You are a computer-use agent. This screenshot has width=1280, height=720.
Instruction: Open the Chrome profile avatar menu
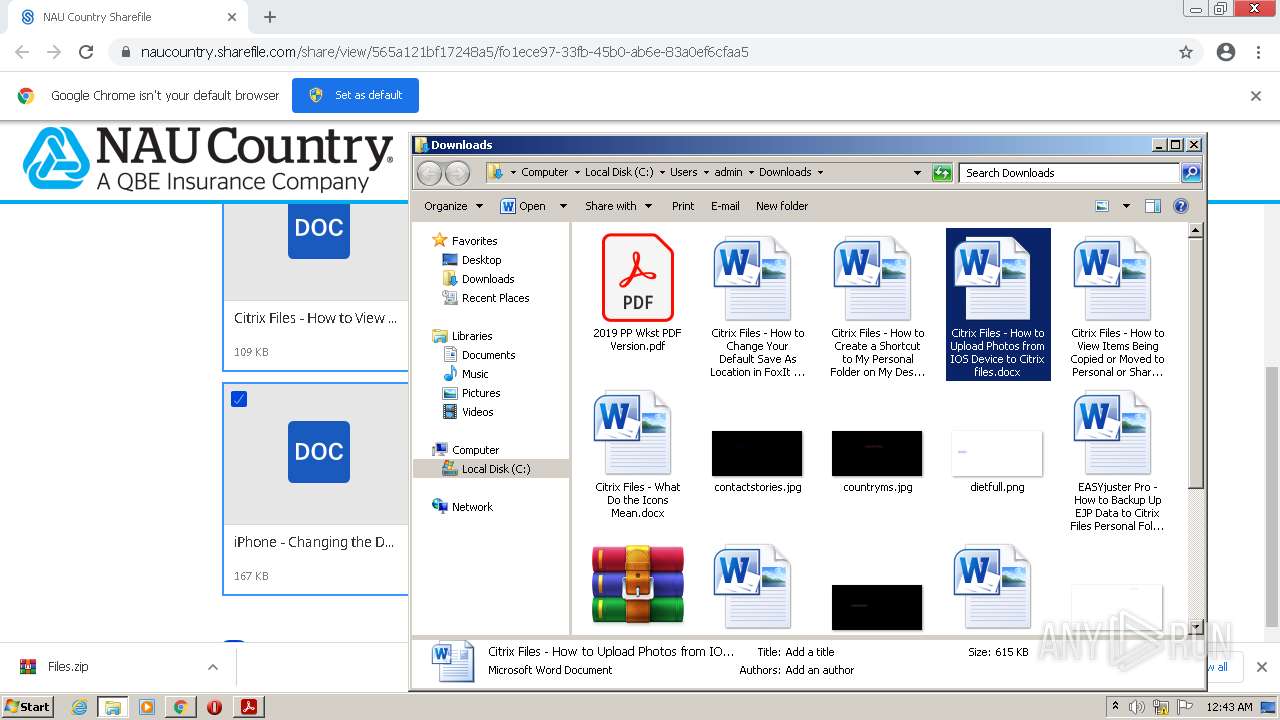(x=1226, y=52)
